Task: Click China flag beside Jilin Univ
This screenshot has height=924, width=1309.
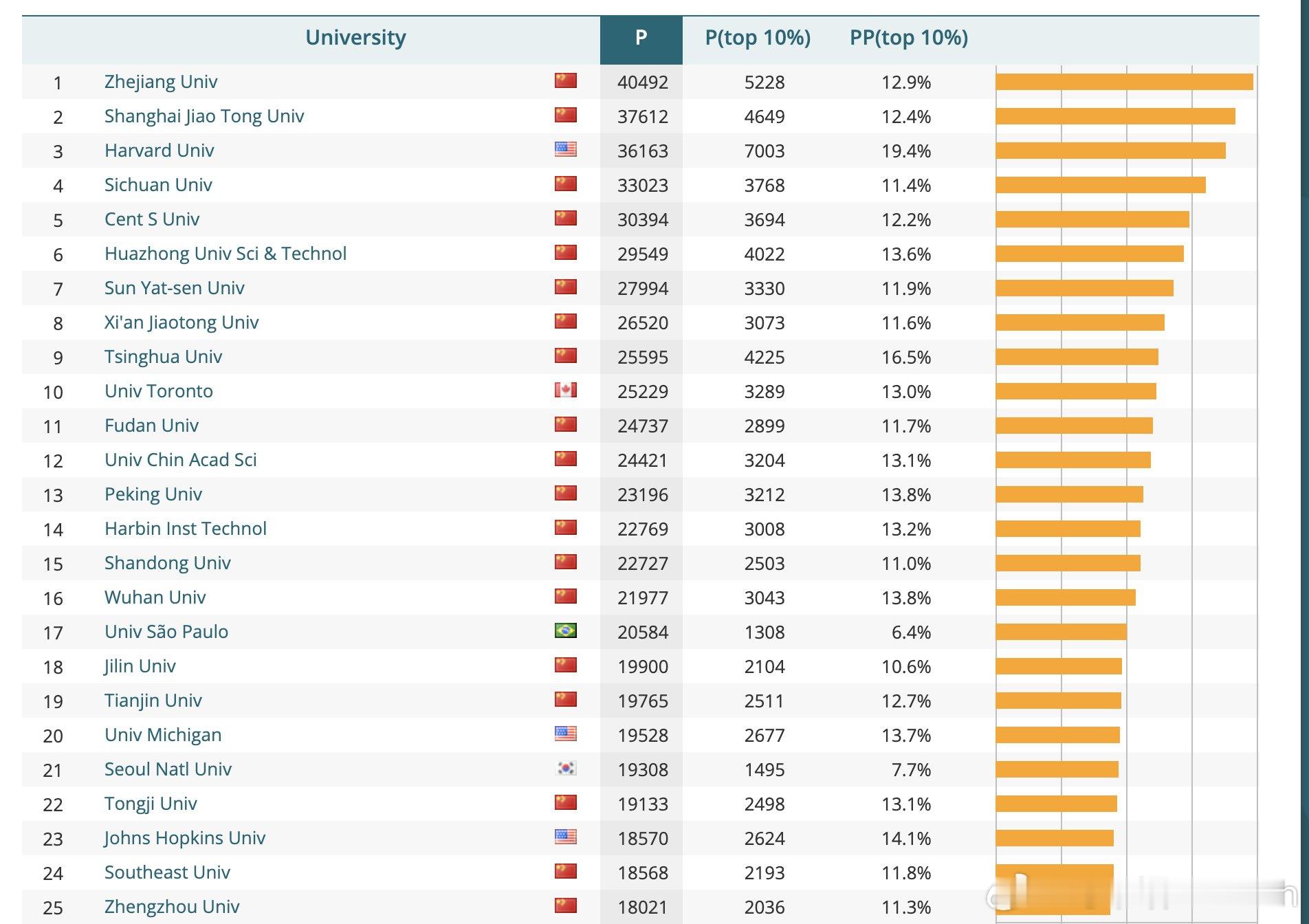Action: (x=566, y=665)
